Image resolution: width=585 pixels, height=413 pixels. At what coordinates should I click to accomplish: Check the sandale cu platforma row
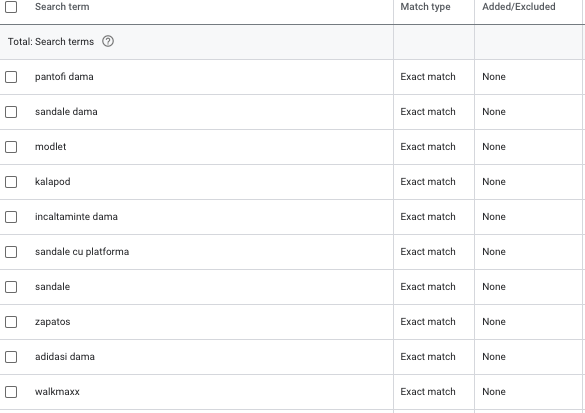tap(11, 252)
